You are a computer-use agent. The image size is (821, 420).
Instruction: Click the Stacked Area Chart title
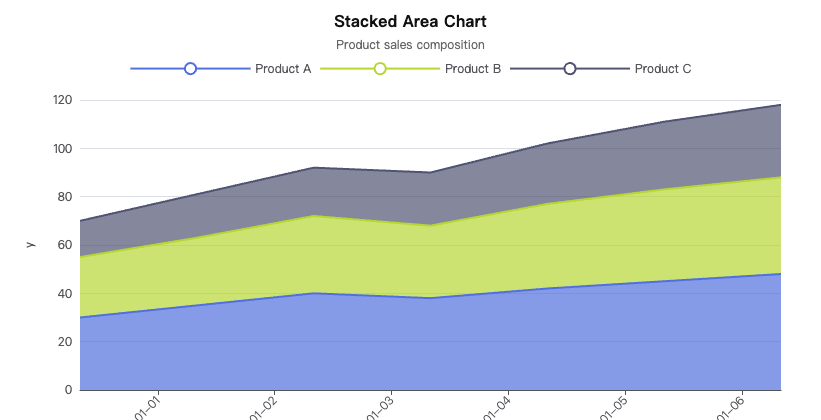point(410,21)
